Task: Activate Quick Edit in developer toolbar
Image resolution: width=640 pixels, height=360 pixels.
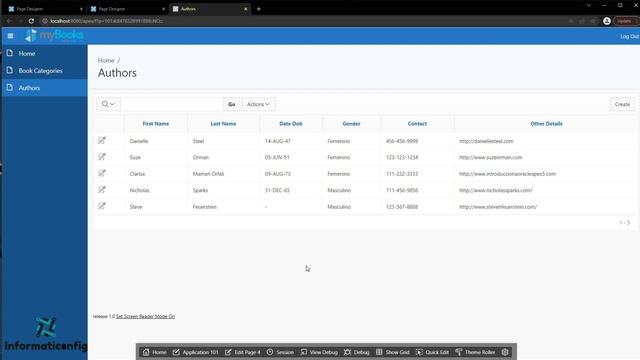Action: [x=432, y=352]
